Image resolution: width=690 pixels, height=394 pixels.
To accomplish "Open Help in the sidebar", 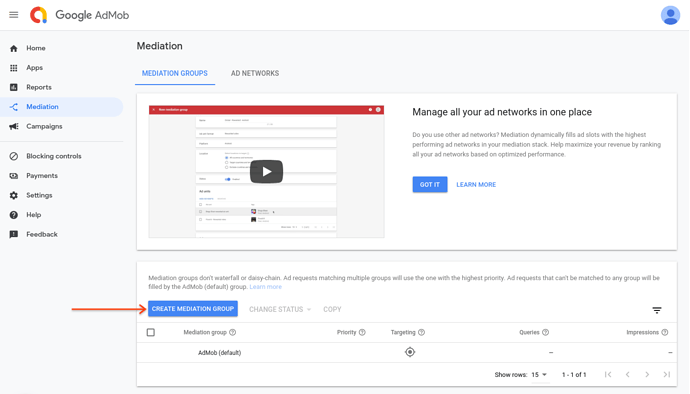I will (x=62, y=215).
